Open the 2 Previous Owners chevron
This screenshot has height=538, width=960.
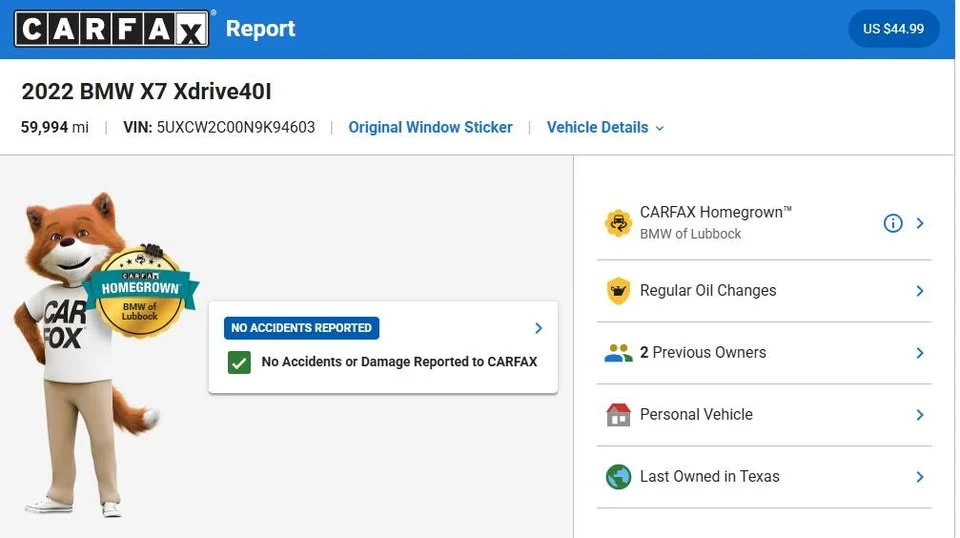coord(920,353)
